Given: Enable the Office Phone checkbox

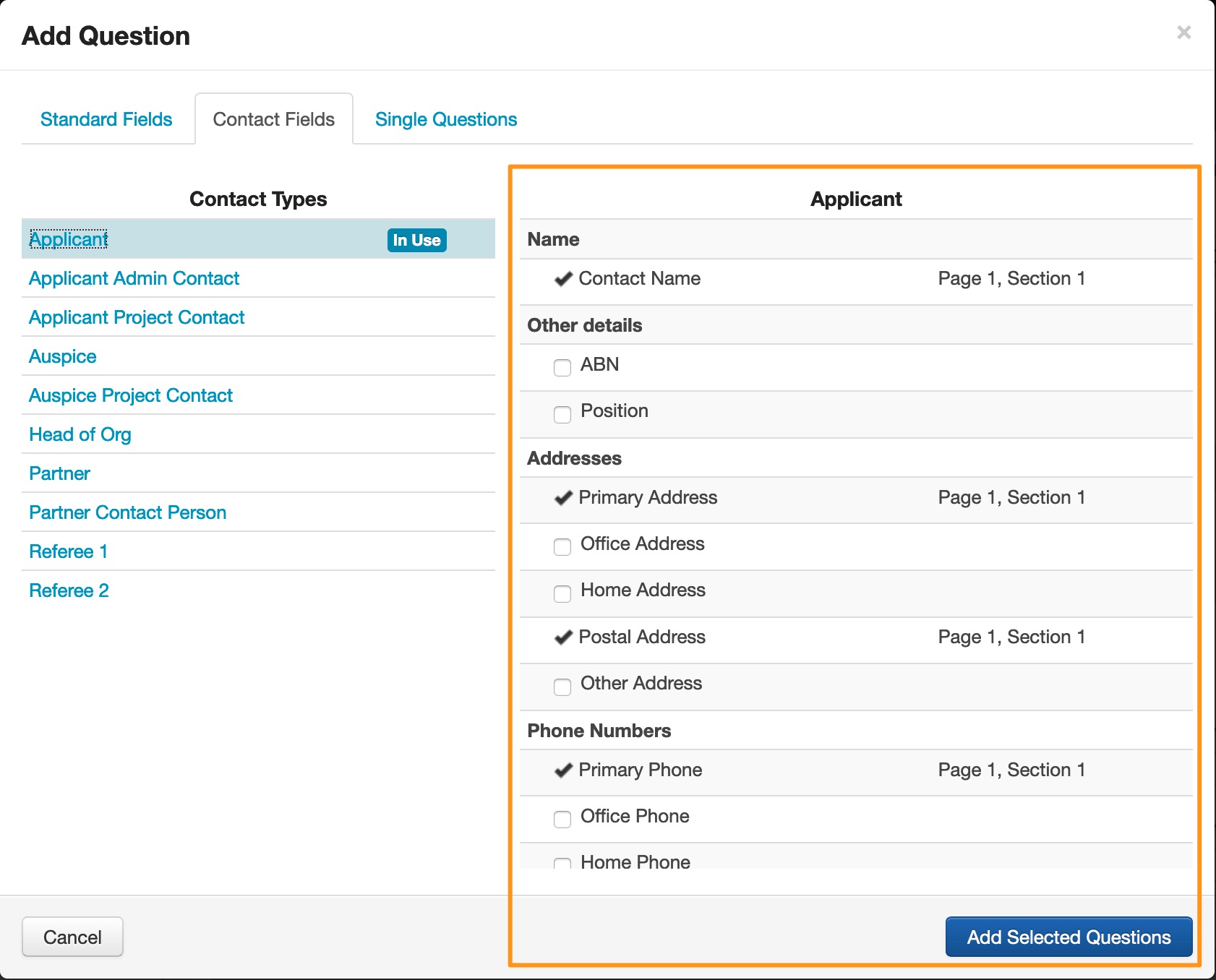Looking at the screenshot, I should [x=562, y=819].
